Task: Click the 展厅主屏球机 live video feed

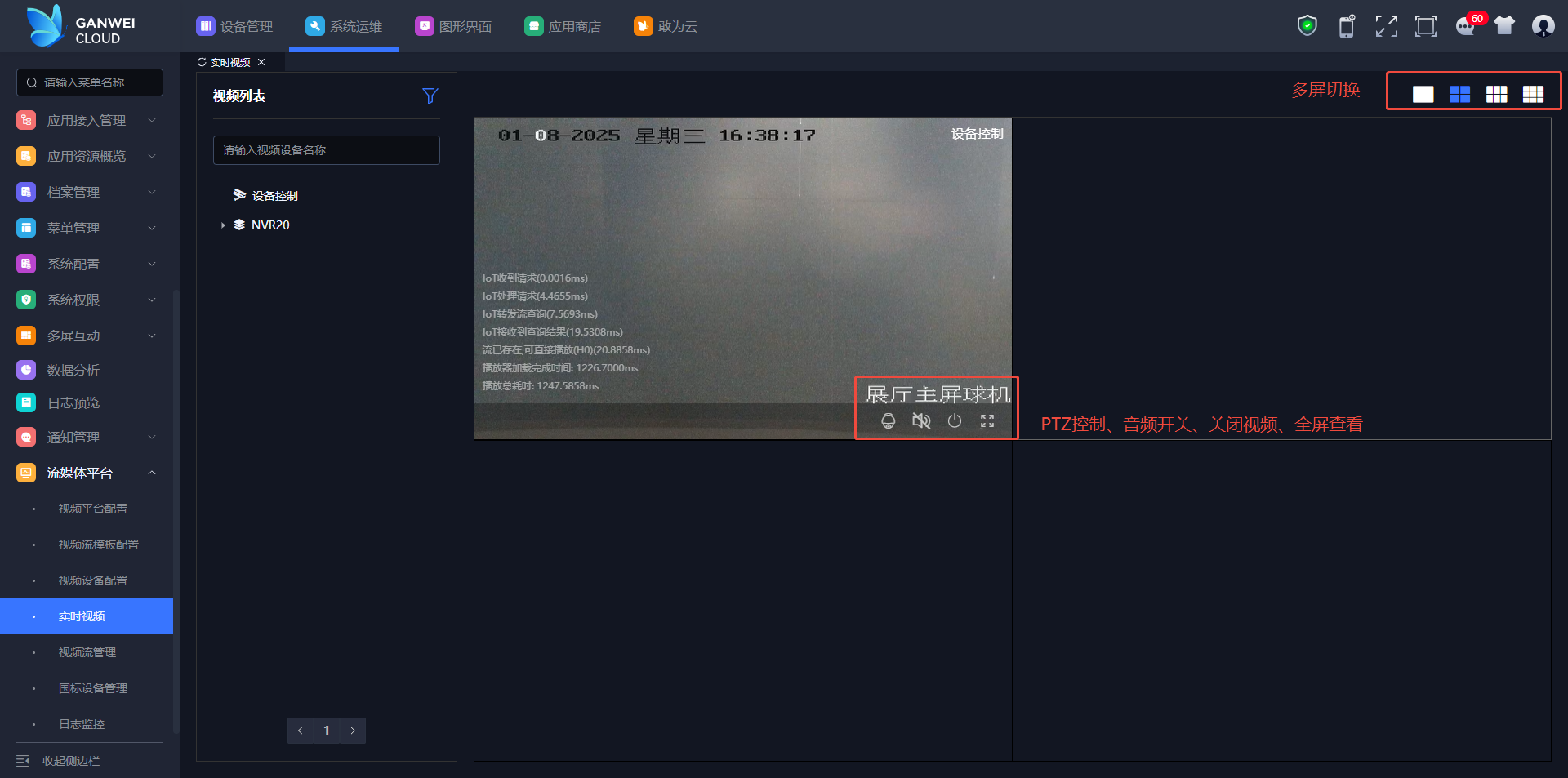Action: pos(743,278)
